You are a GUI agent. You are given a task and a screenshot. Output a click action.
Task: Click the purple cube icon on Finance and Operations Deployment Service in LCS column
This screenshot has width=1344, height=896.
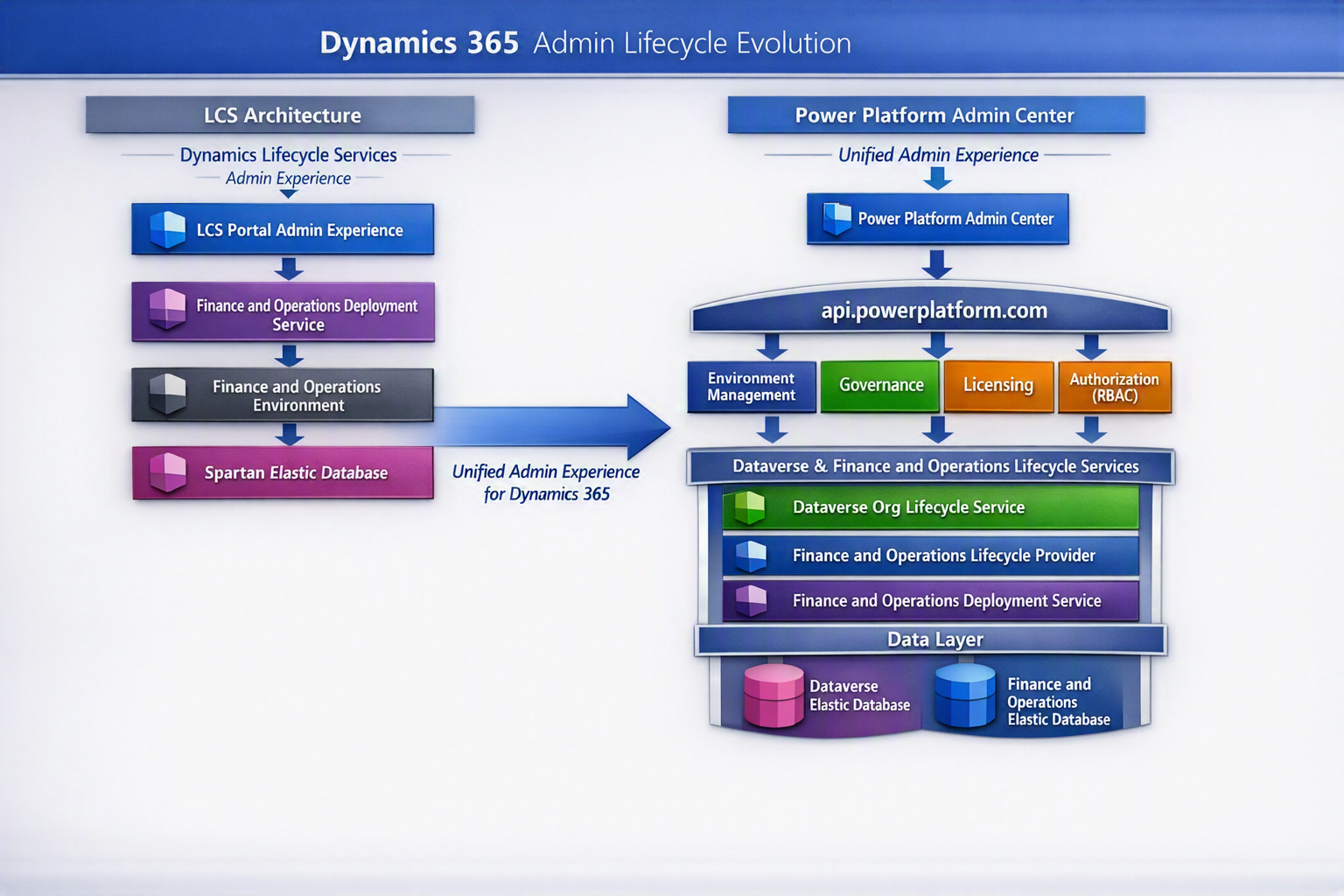(x=167, y=309)
